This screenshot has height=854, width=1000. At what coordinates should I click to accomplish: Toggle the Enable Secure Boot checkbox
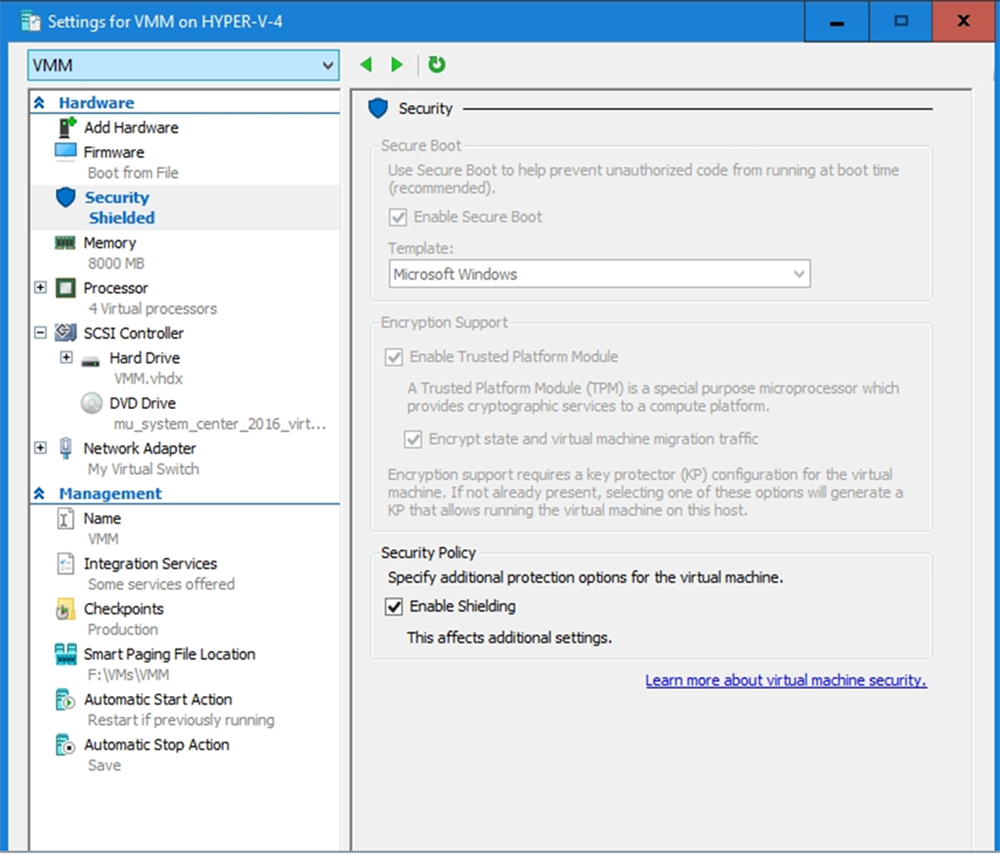coord(398,217)
